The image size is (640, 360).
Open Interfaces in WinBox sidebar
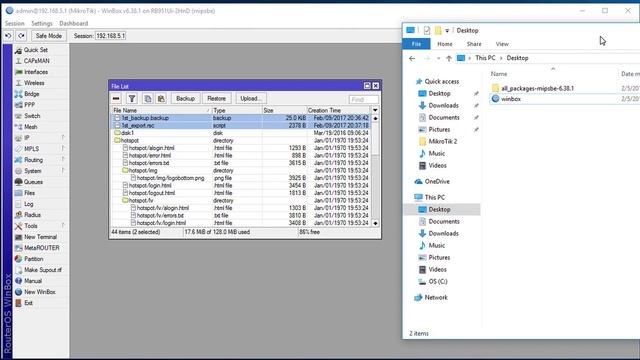pos(36,72)
